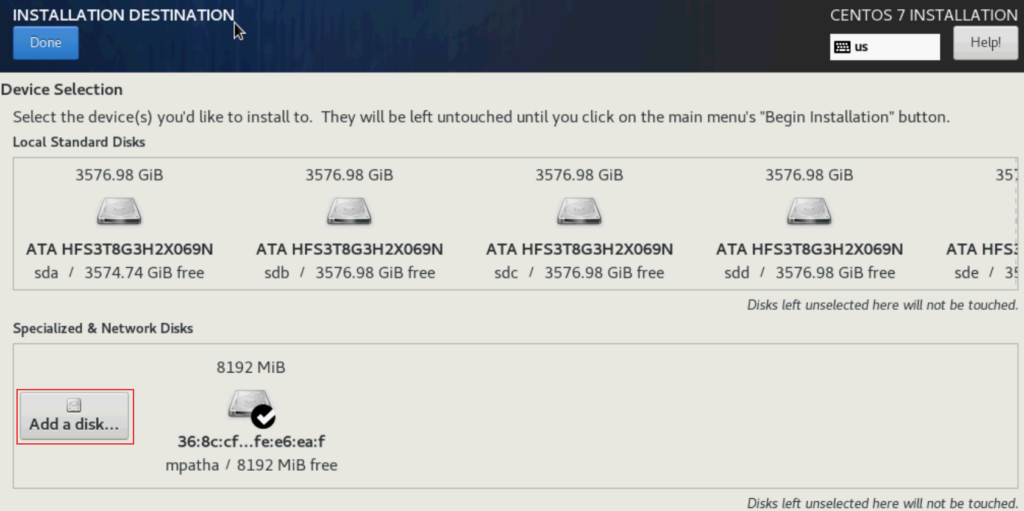Image resolution: width=1024 pixels, height=511 pixels.
Task: Pick the sdd hard drive icon
Action: click(x=809, y=211)
